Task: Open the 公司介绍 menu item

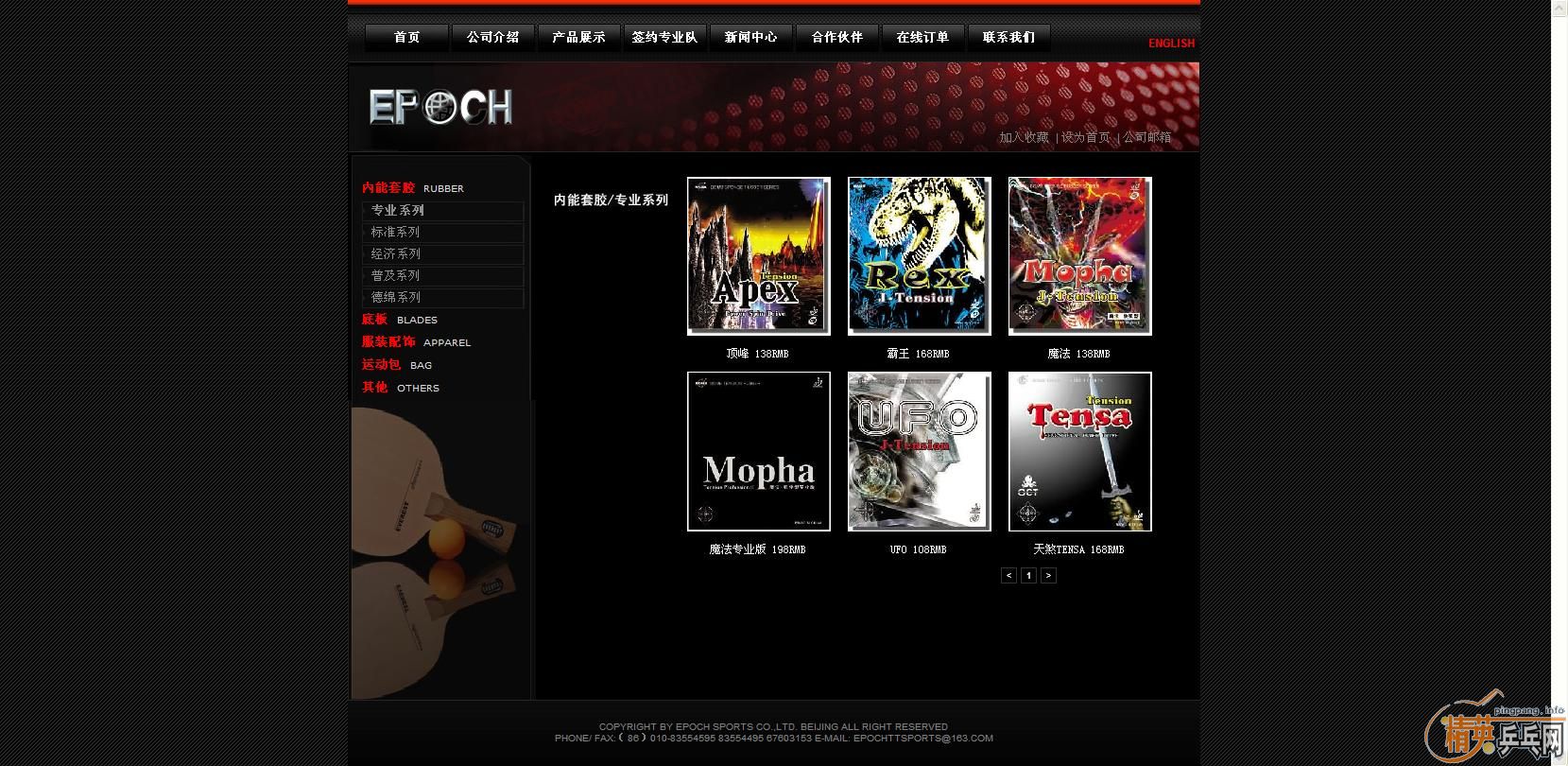Action: pos(492,38)
